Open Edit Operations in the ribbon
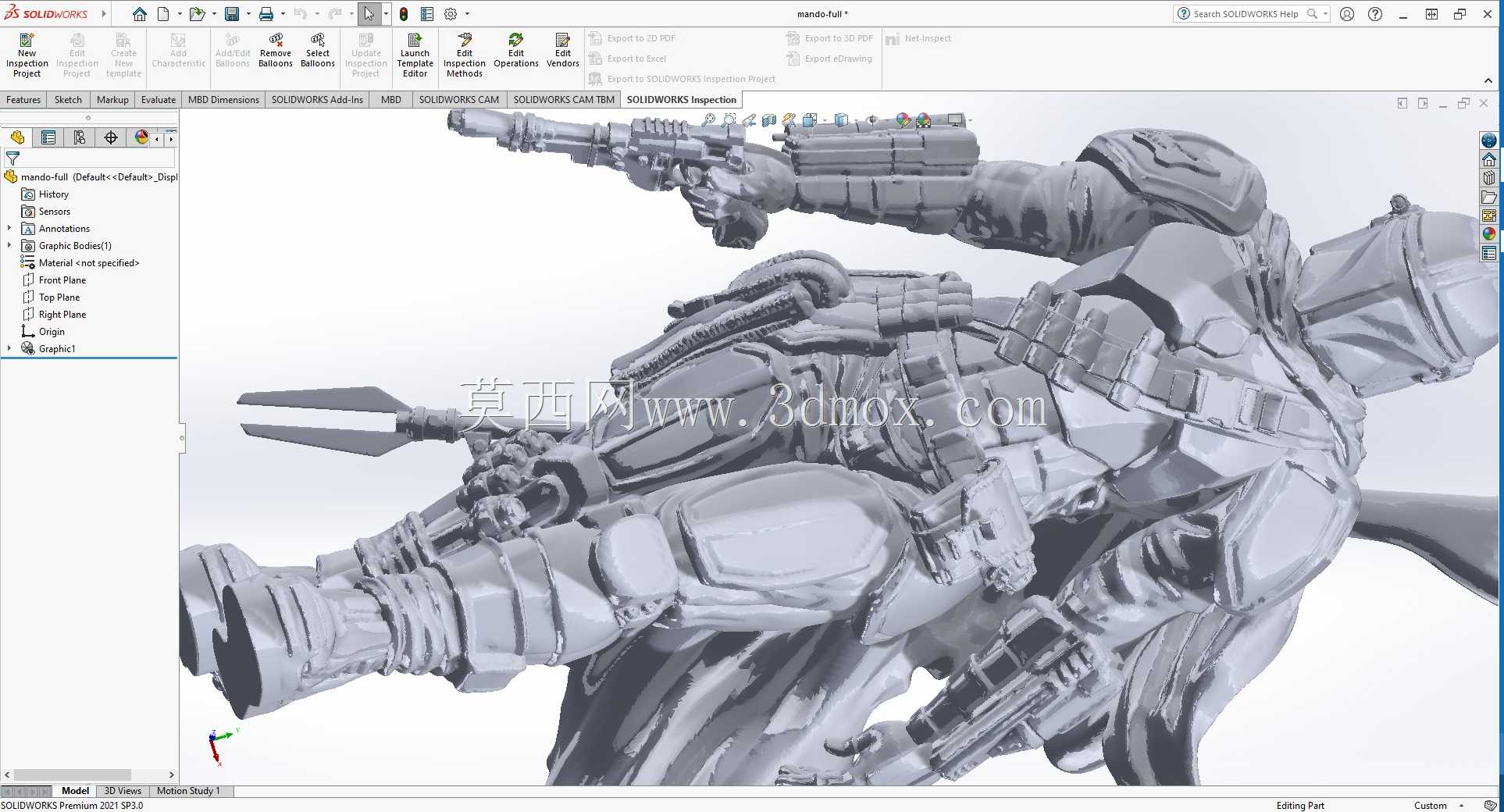Image resolution: width=1504 pixels, height=812 pixels. [516, 50]
